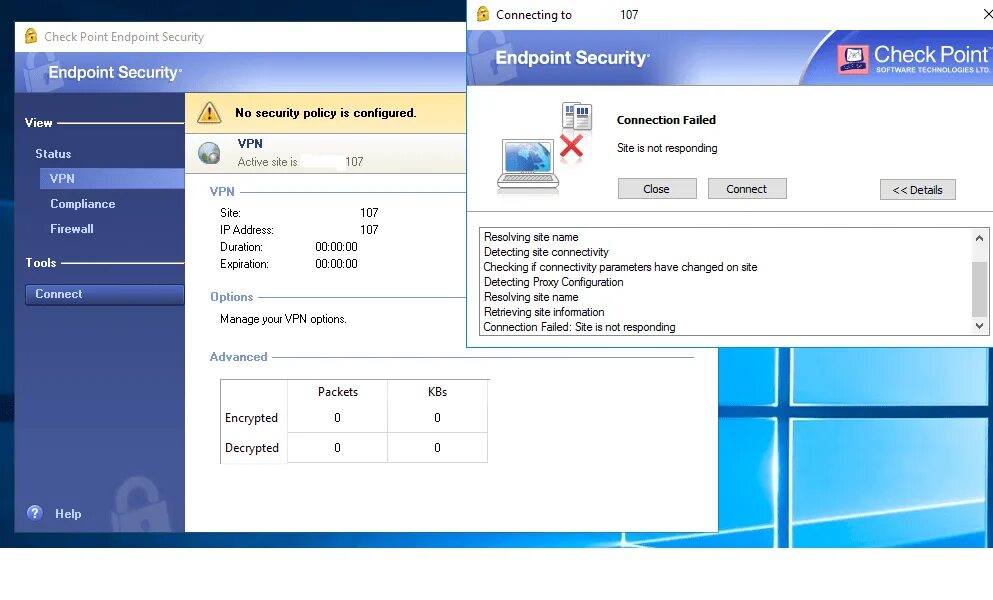Click the Close button in connection dialog
This screenshot has width=993, height=600.
pos(657,189)
